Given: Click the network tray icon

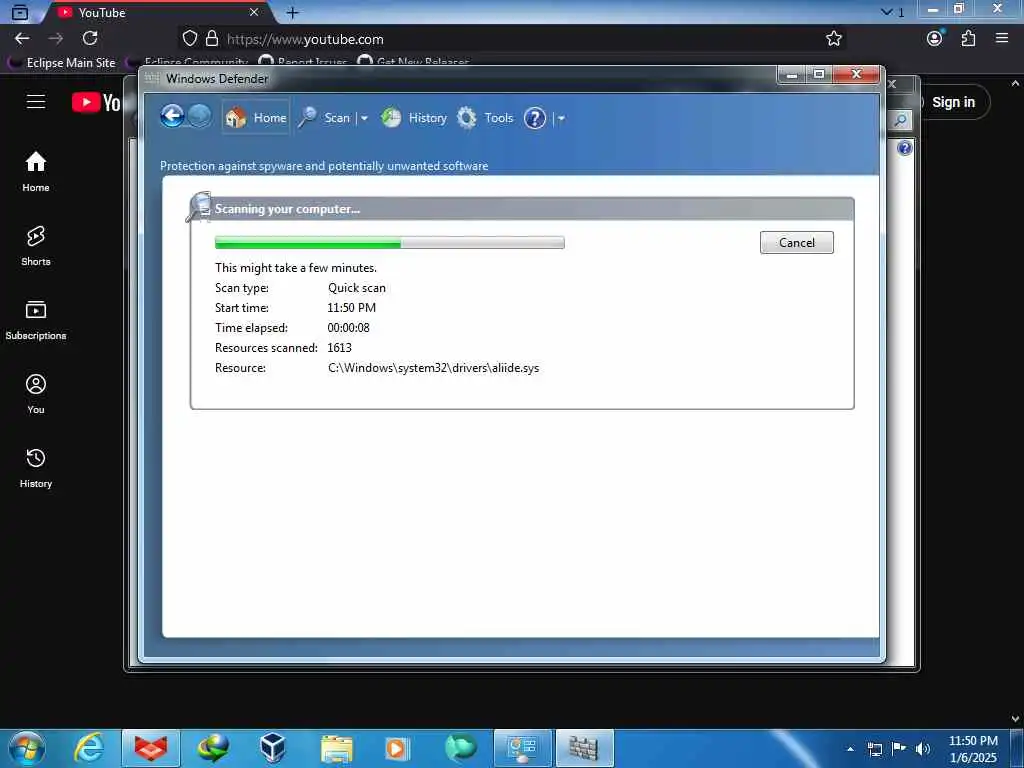Looking at the screenshot, I should pos(874,749).
